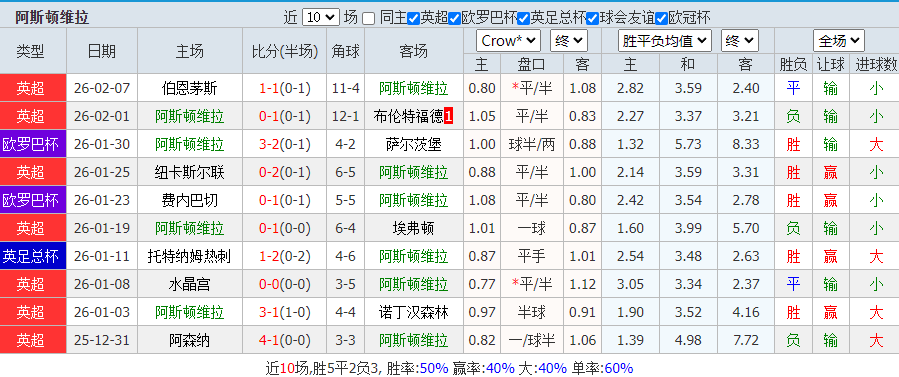Open 诺丁汉森林 team link
Image resolution: width=899 pixels, height=377 pixels.
[413, 312]
